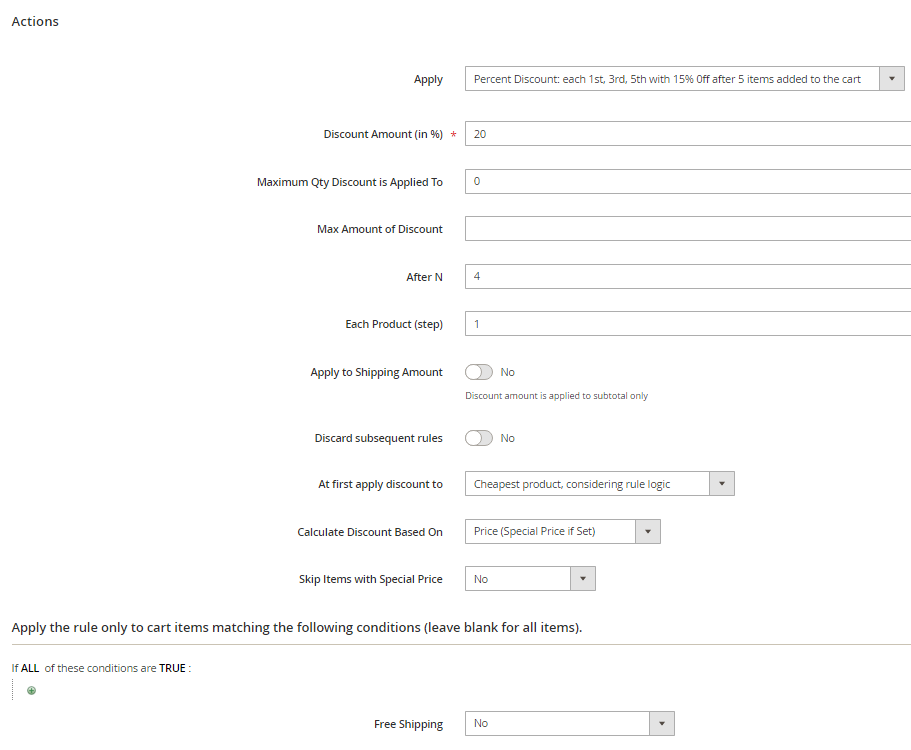Click the green add condition icon
The image size is (911, 750).
(x=31, y=691)
